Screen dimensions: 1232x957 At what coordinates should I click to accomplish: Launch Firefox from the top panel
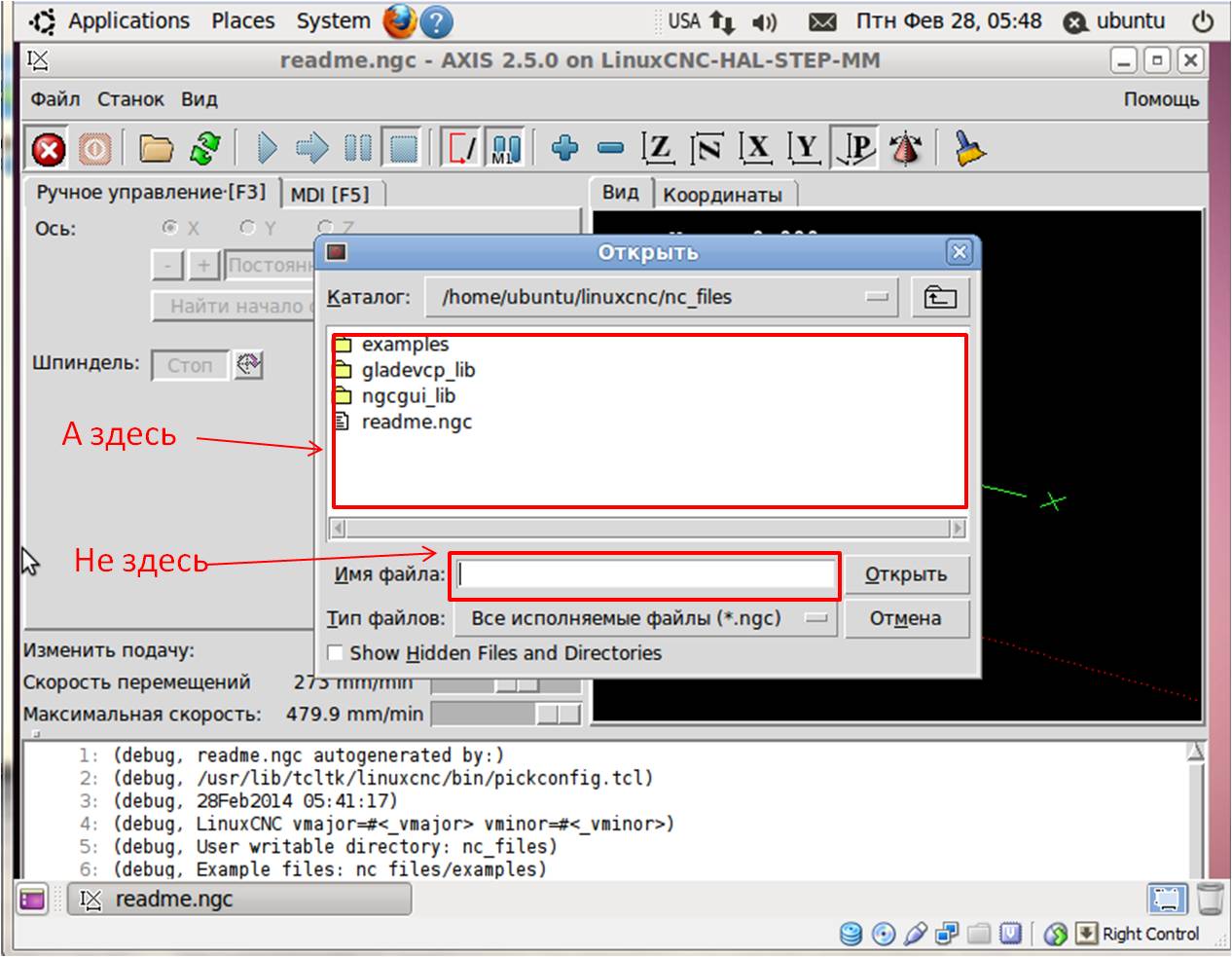click(x=399, y=20)
